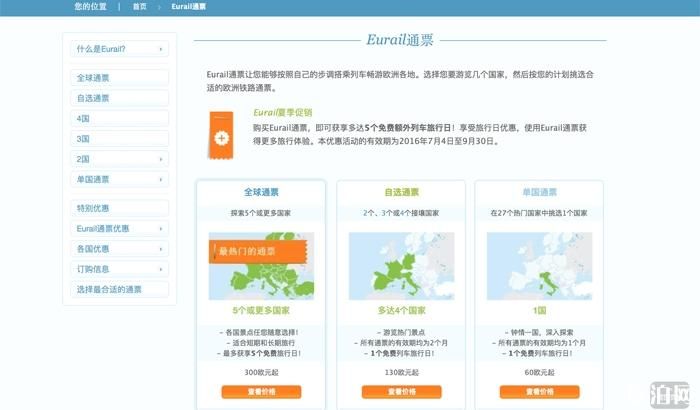Click the 最热门的通票 orange ribbon badge
Viewport: 700px width, 410px height.
pyautogui.click(x=258, y=251)
